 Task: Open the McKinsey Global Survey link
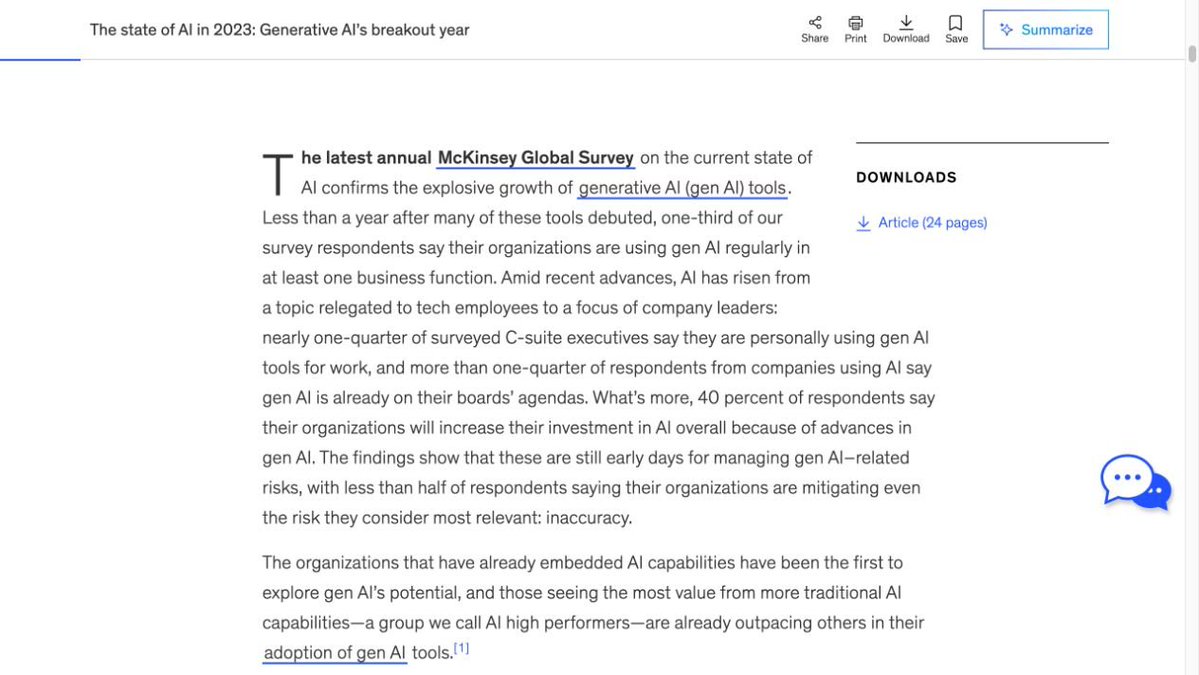tap(535, 157)
